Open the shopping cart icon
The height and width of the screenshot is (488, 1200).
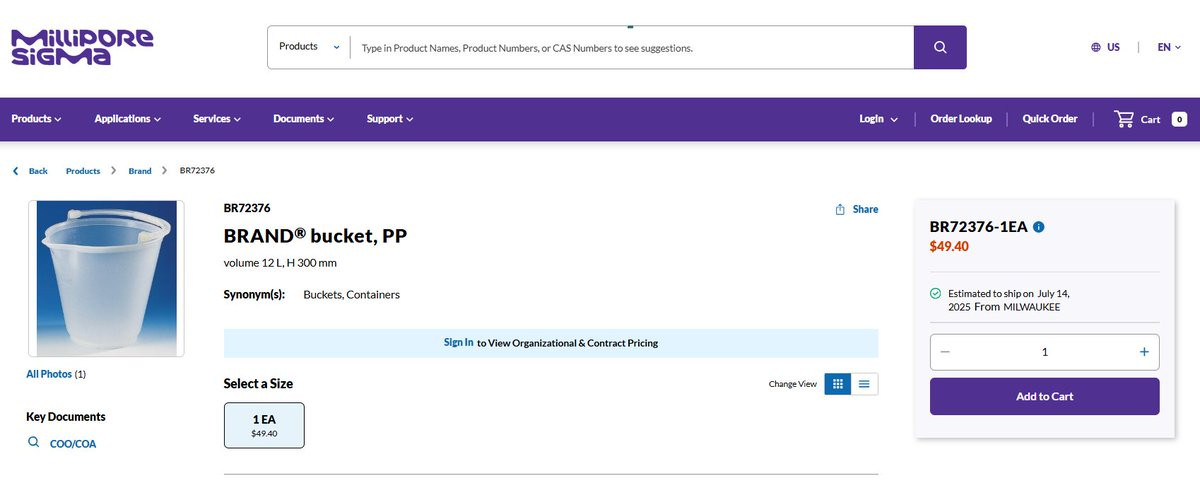[x=1124, y=118]
